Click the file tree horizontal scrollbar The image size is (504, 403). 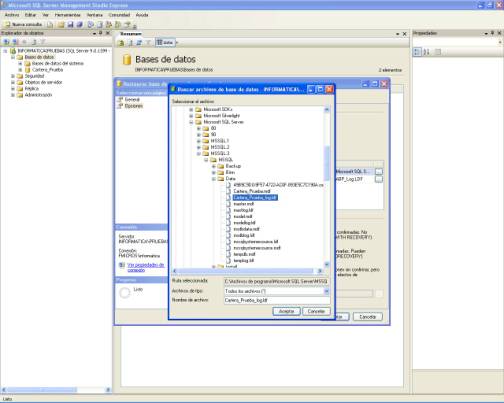click(247, 271)
